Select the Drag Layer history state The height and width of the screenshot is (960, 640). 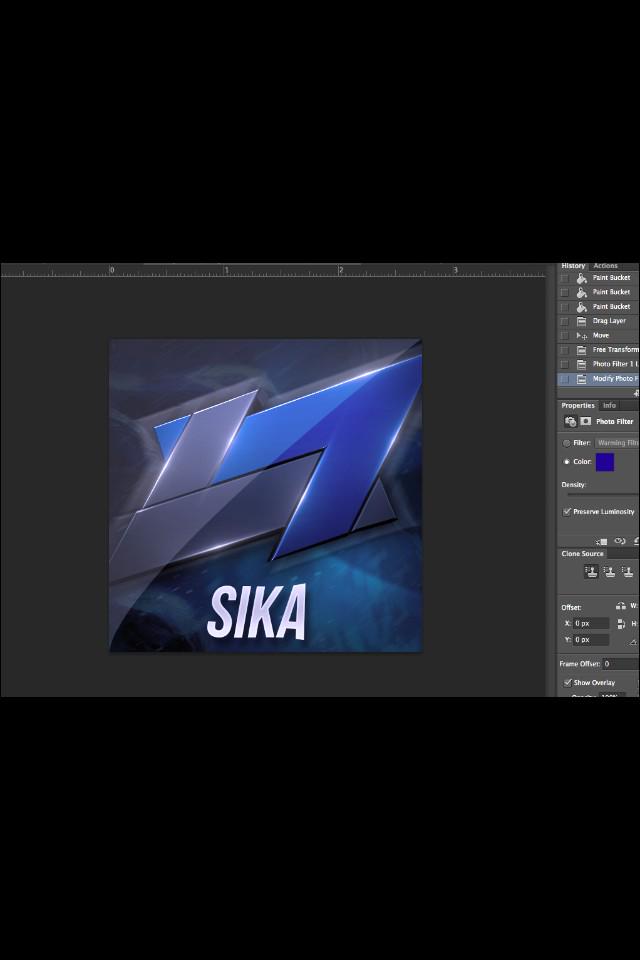point(598,321)
